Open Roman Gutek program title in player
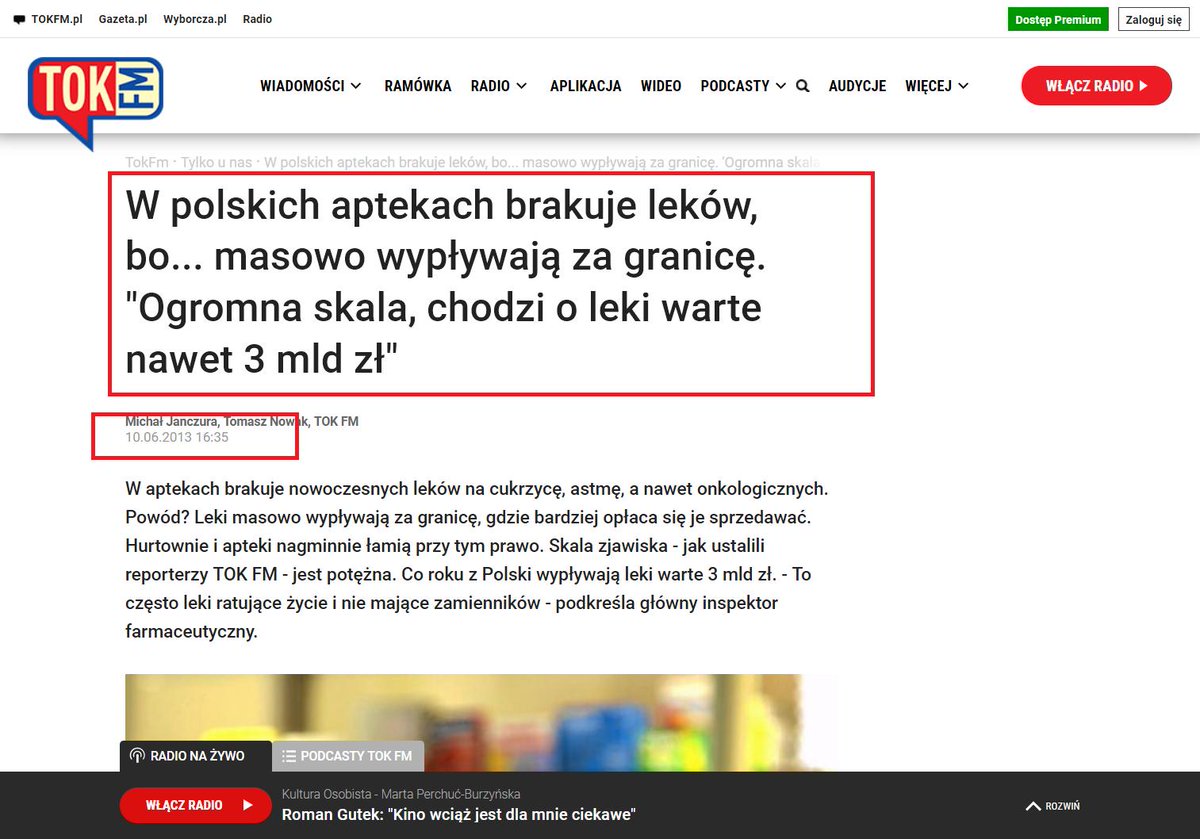1200x839 pixels. (459, 814)
